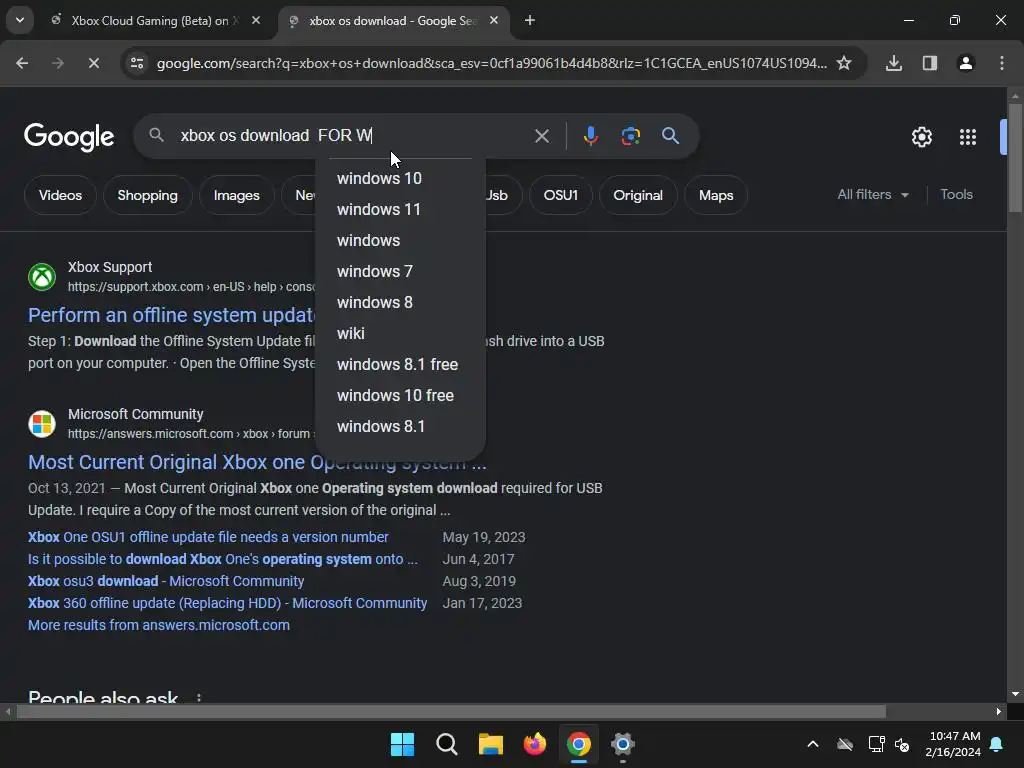This screenshot has height=768, width=1024.
Task: Open 'Xbox One OSU1 offline update file' link
Action: pyautogui.click(x=208, y=537)
